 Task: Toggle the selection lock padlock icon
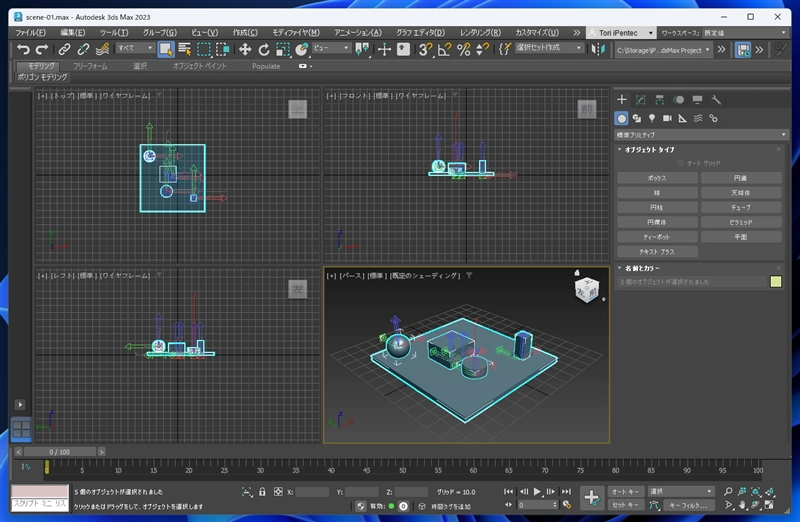(262, 492)
